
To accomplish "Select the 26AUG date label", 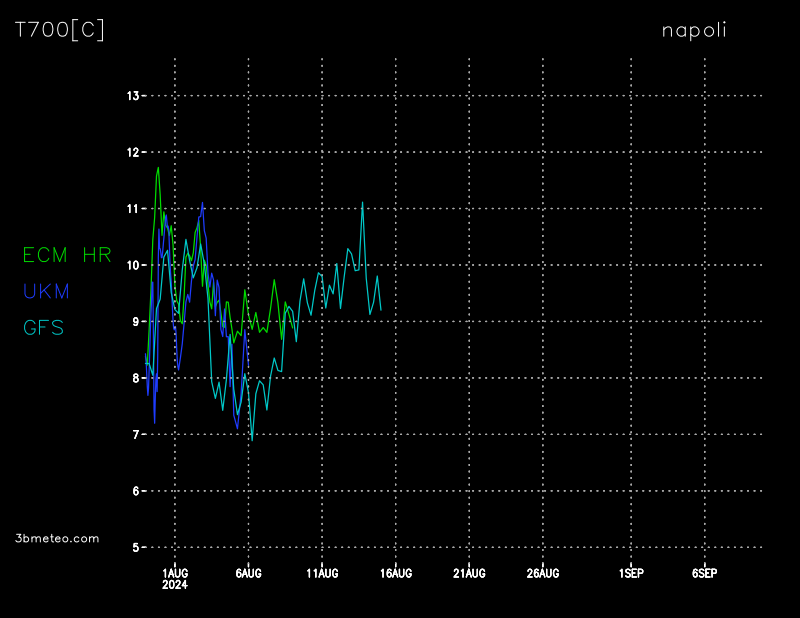I will pyautogui.click(x=543, y=573).
